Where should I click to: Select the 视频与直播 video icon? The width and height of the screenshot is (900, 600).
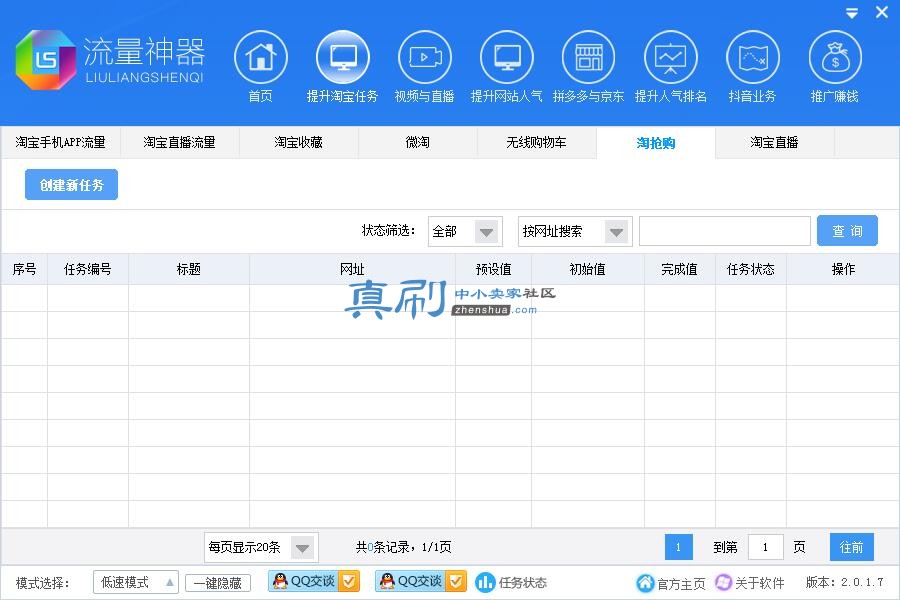425,57
